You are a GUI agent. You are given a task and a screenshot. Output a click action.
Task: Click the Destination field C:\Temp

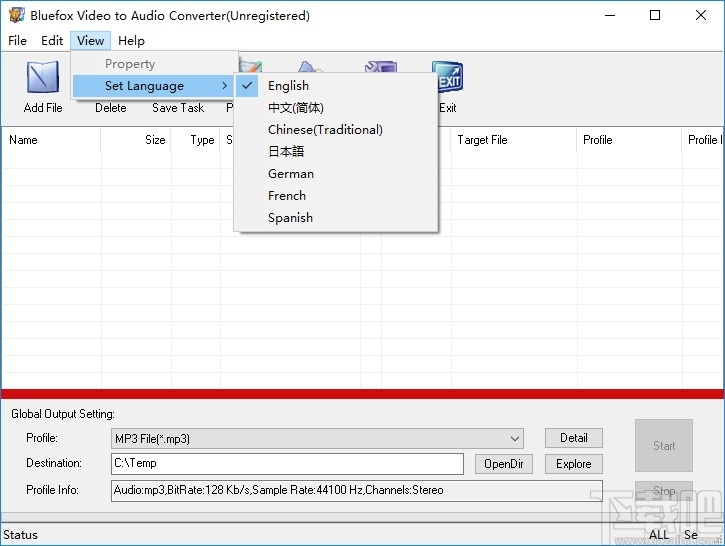pyautogui.click(x=287, y=464)
